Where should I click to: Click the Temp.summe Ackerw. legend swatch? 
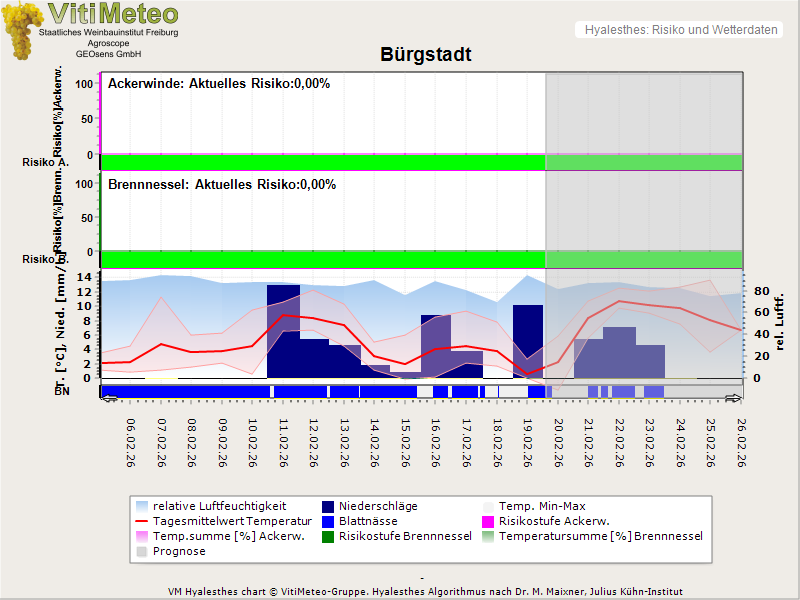144,536
